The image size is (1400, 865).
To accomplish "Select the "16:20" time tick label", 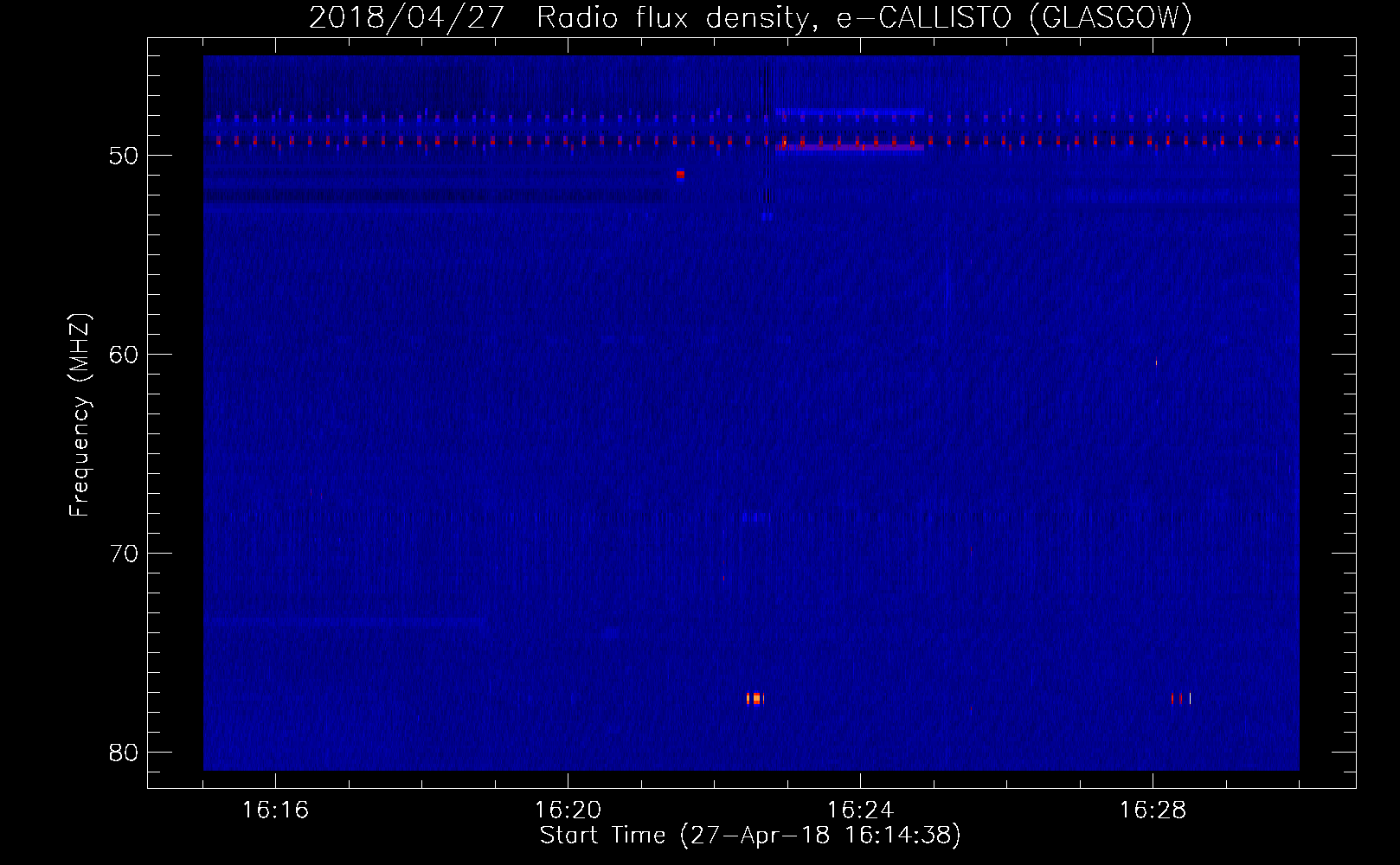I will coord(568,810).
